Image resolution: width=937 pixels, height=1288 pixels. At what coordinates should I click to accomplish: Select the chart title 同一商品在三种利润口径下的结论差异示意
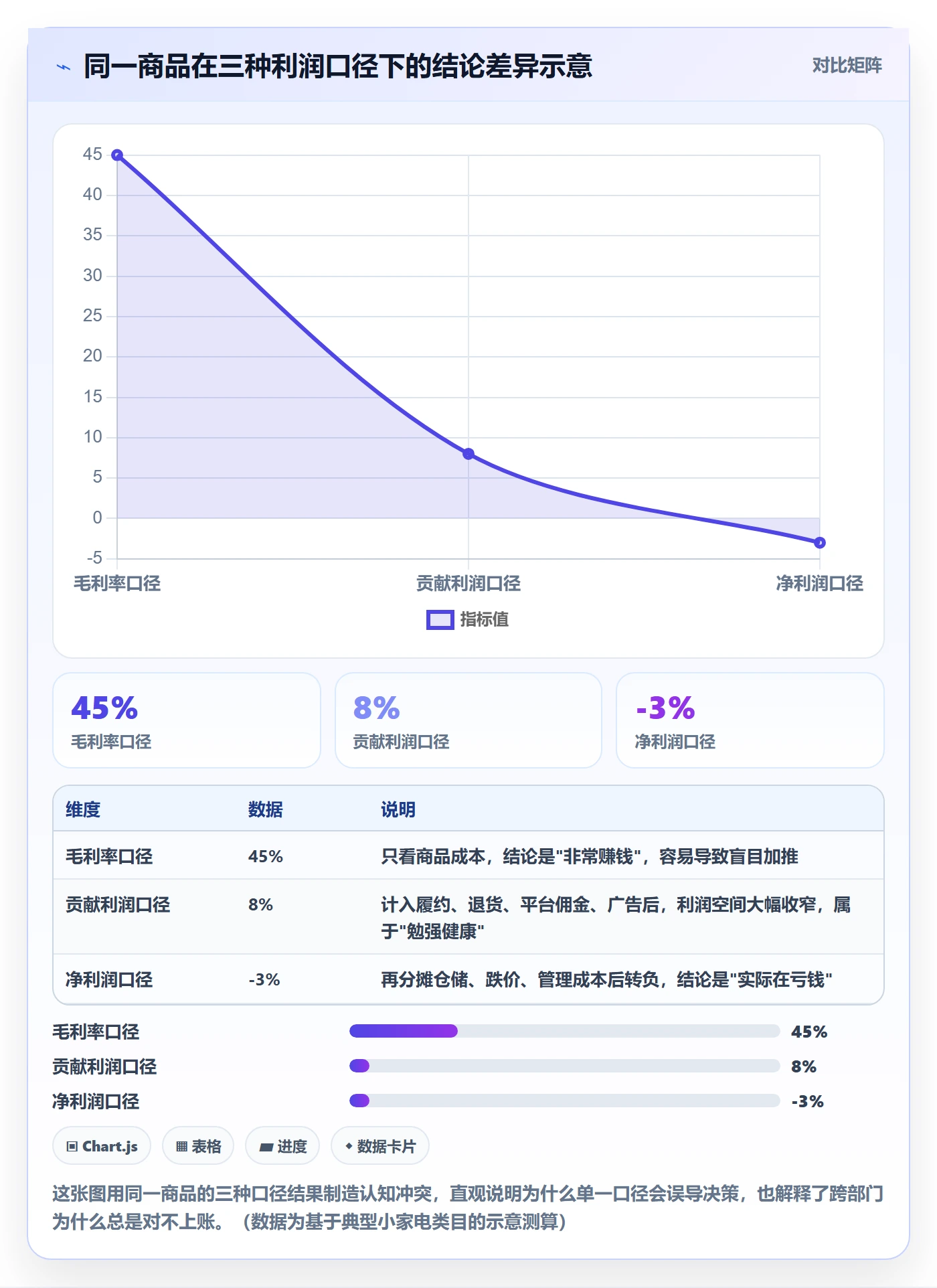[x=338, y=66]
